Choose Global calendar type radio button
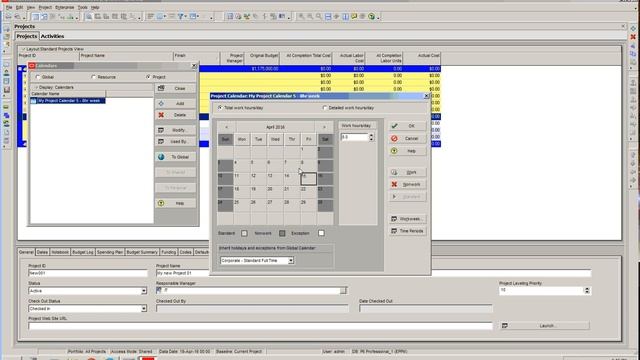Viewport: 640px width, 360px height. (x=38, y=77)
